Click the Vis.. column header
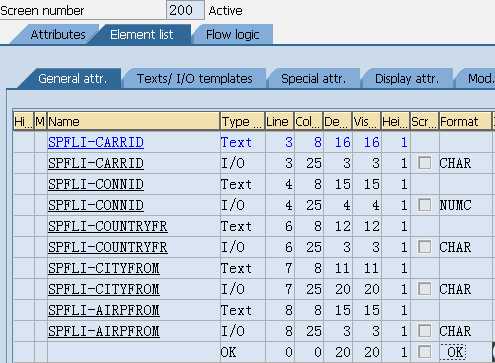Screen dimensions: 495x363 point(366,122)
